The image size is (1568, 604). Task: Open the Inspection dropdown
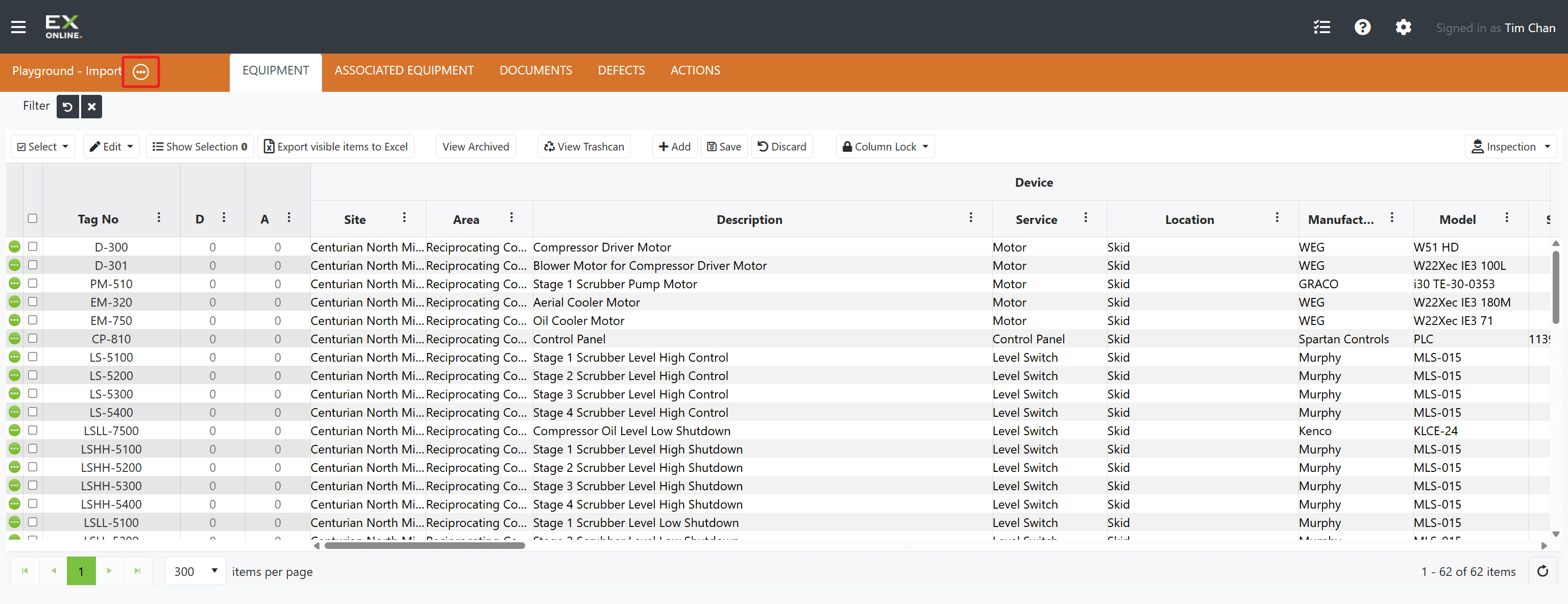1510,147
